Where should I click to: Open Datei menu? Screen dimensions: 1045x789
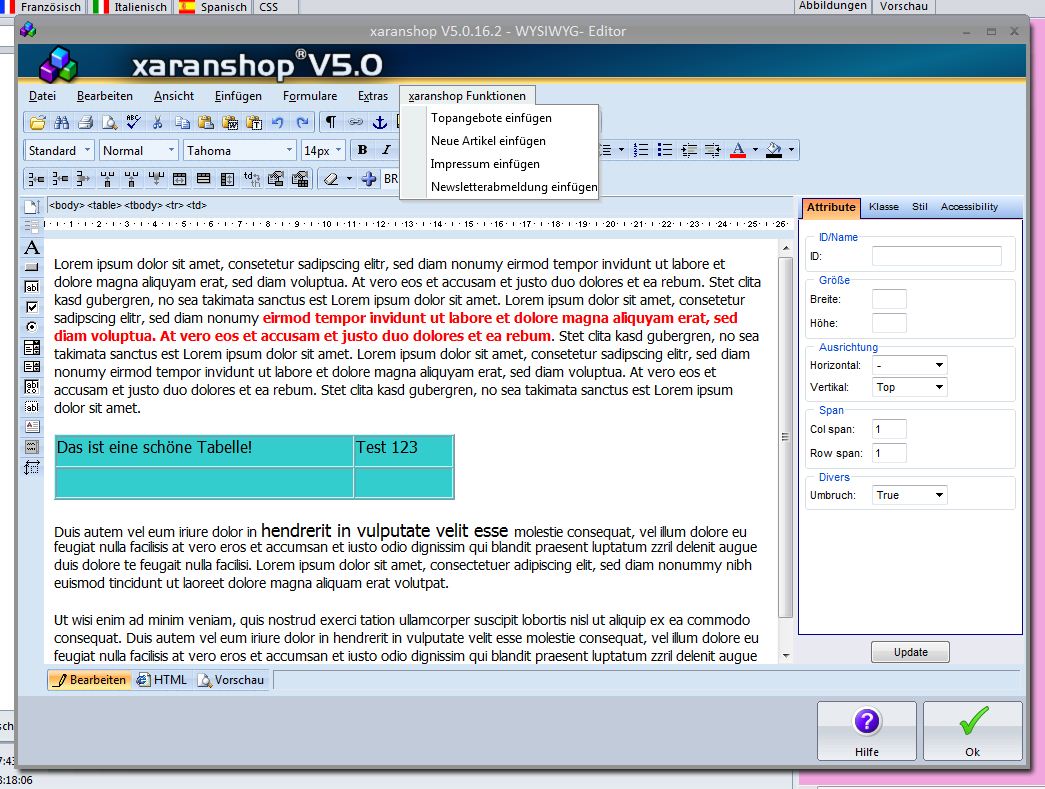pos(42,96)
